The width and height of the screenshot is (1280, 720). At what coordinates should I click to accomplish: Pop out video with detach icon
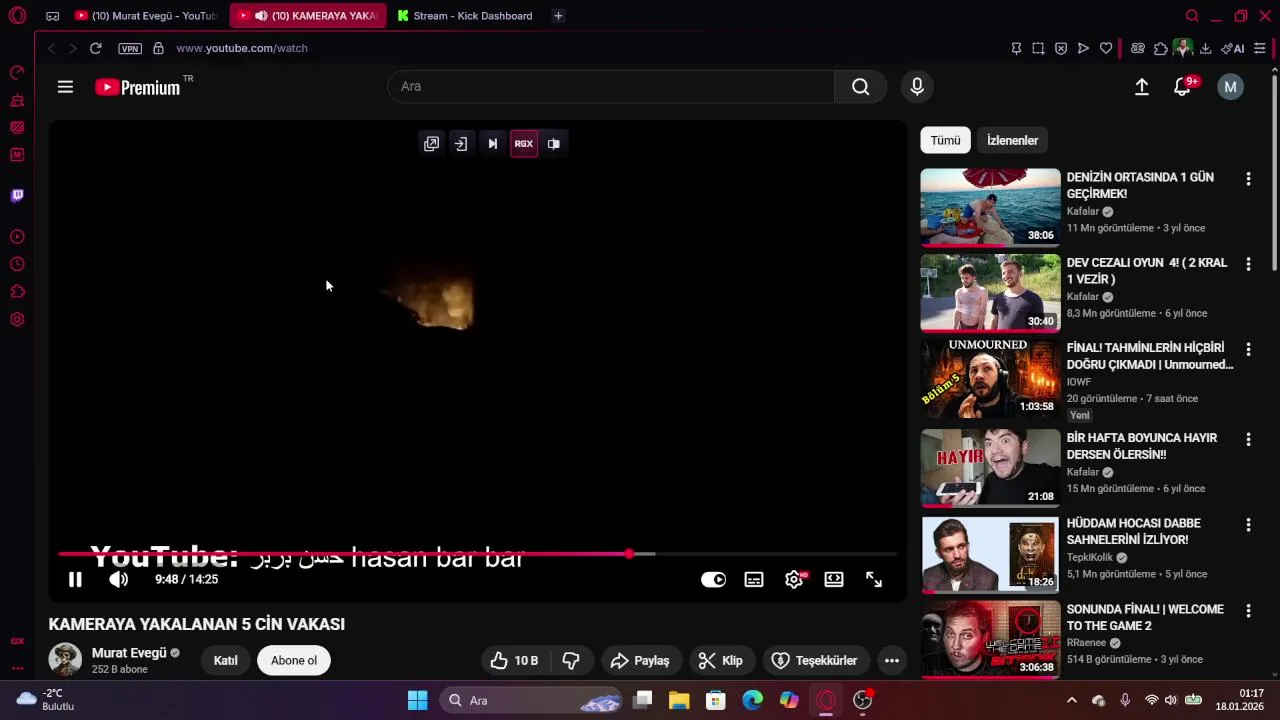[431, 144]
